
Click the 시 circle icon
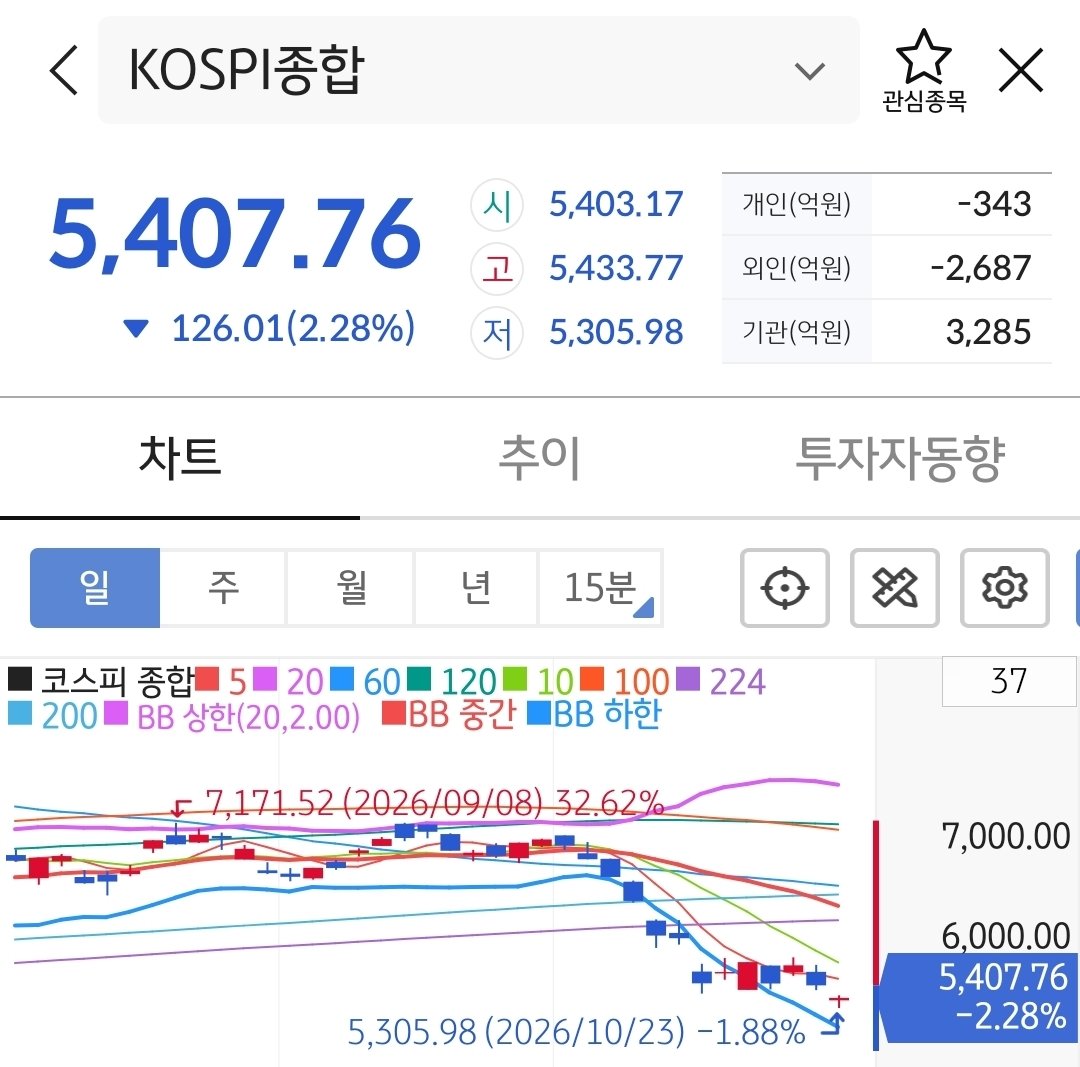(x=497, y=205)
